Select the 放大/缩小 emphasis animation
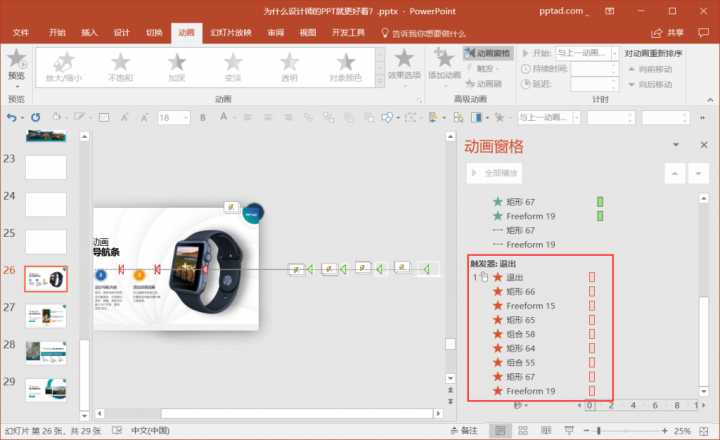 pos(64,68)
